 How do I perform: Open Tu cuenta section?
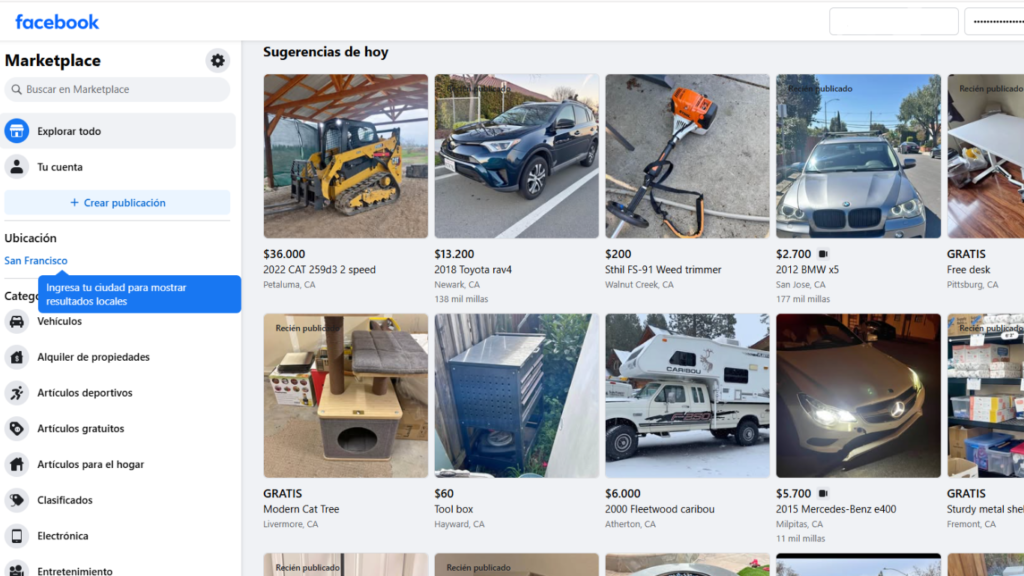118,167
